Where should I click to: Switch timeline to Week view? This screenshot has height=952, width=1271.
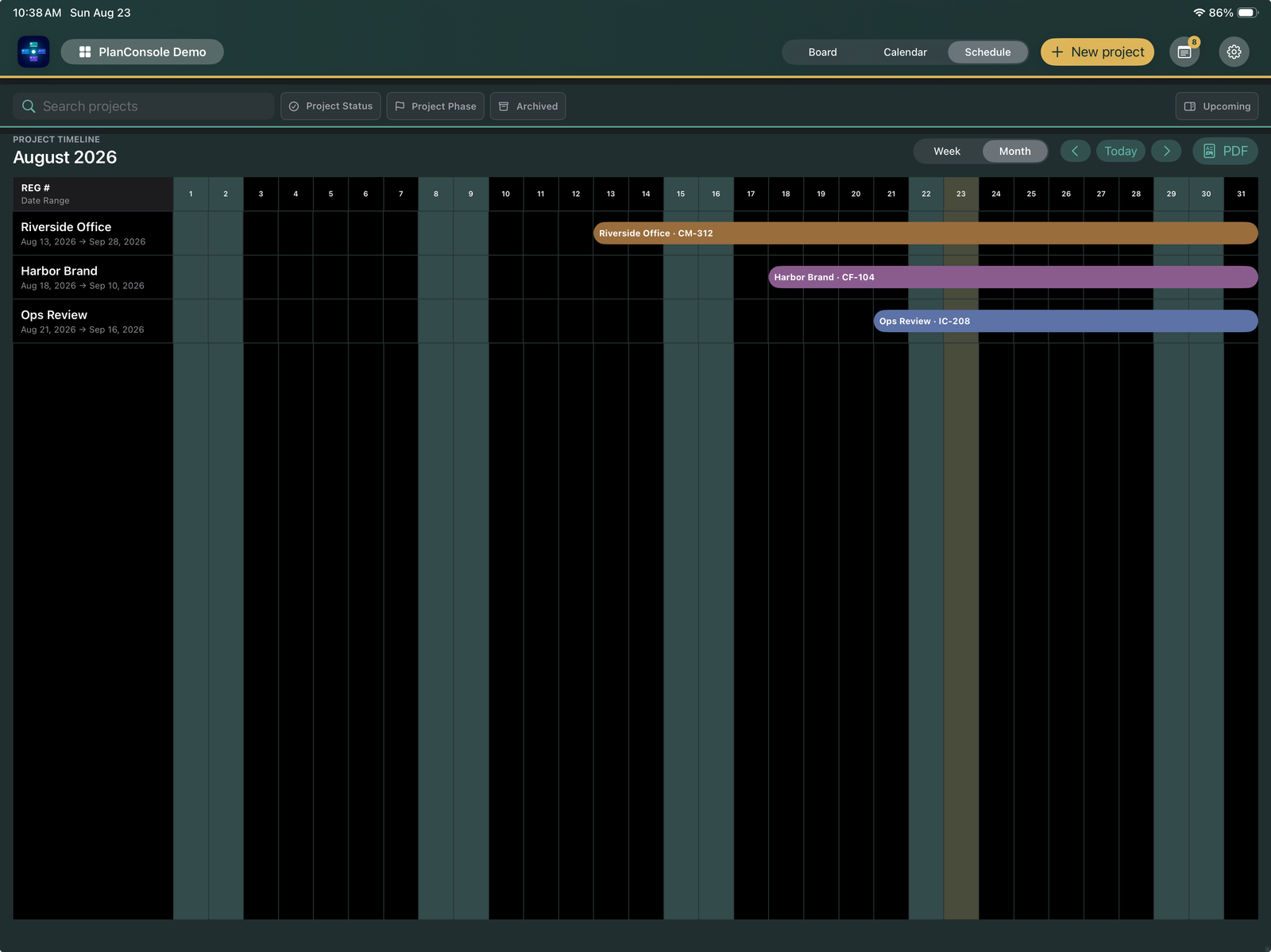click(x=947, y=151)
